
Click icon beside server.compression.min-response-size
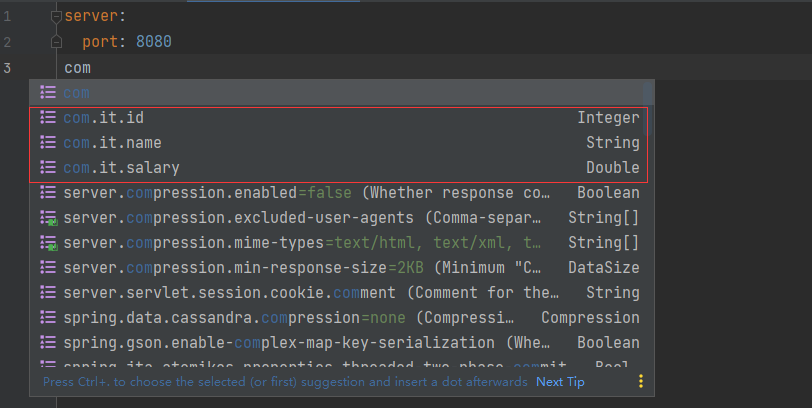(48, 267)
